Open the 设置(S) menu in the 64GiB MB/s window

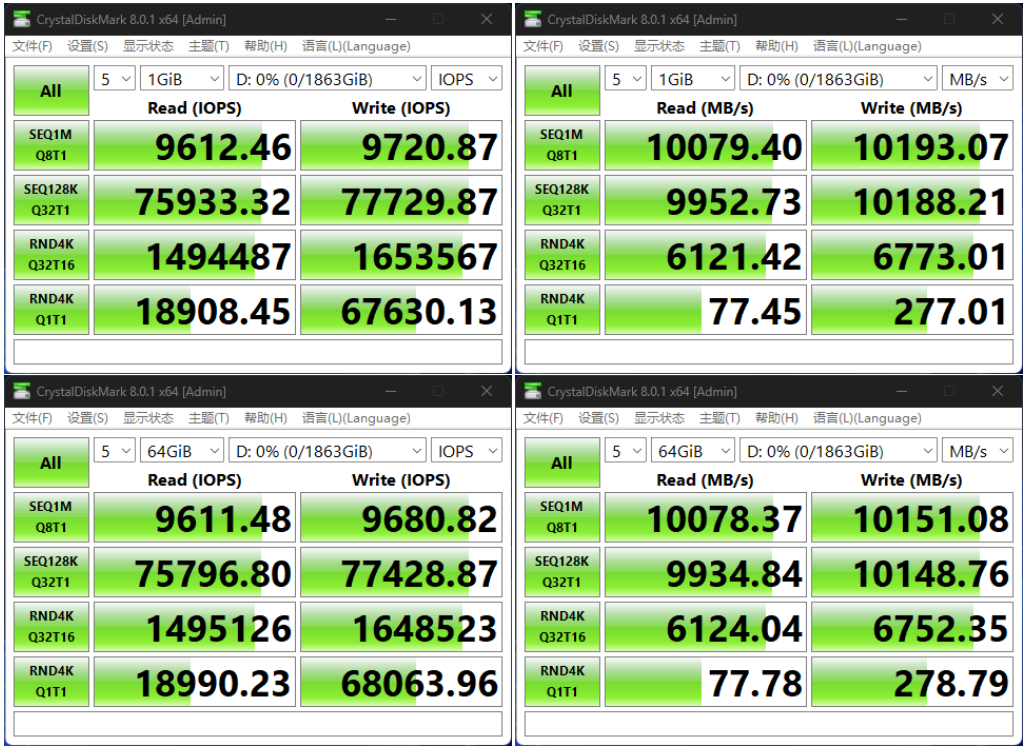pyautogui.click(x=598, y=418)
